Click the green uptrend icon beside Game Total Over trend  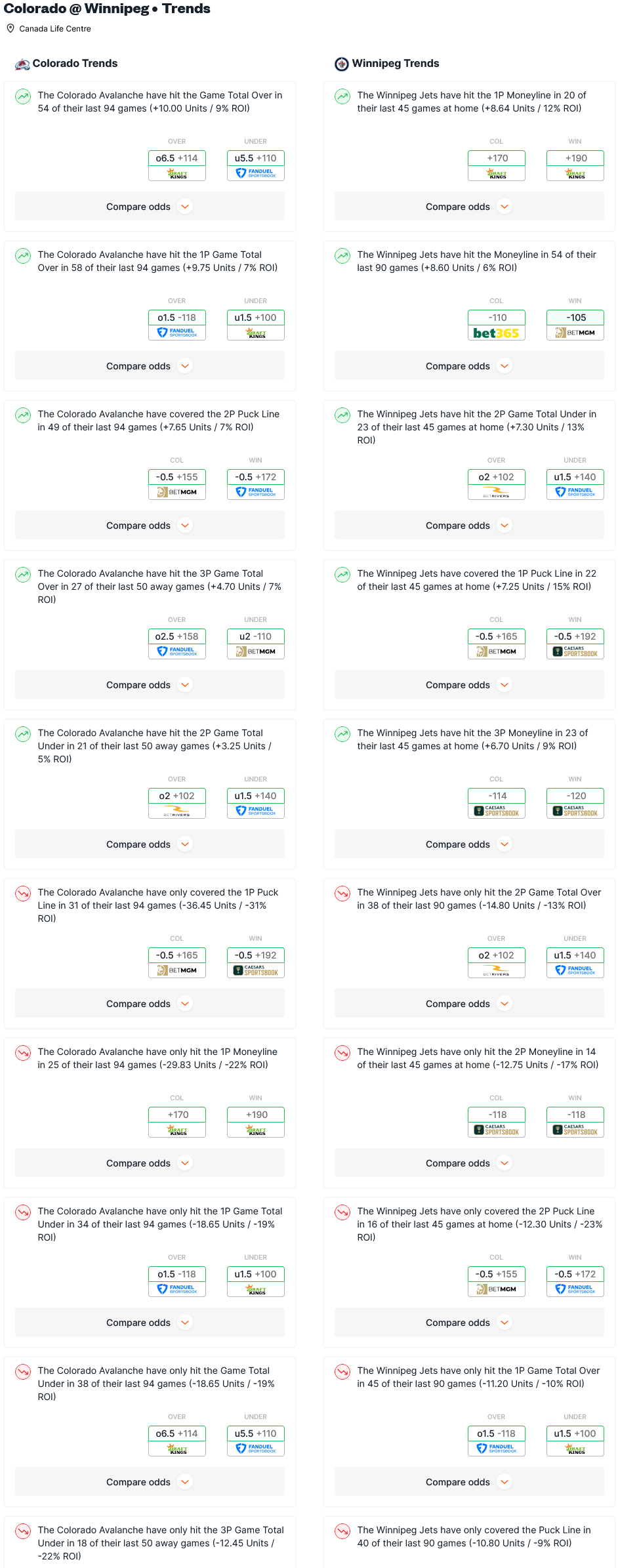click(23, 96)
